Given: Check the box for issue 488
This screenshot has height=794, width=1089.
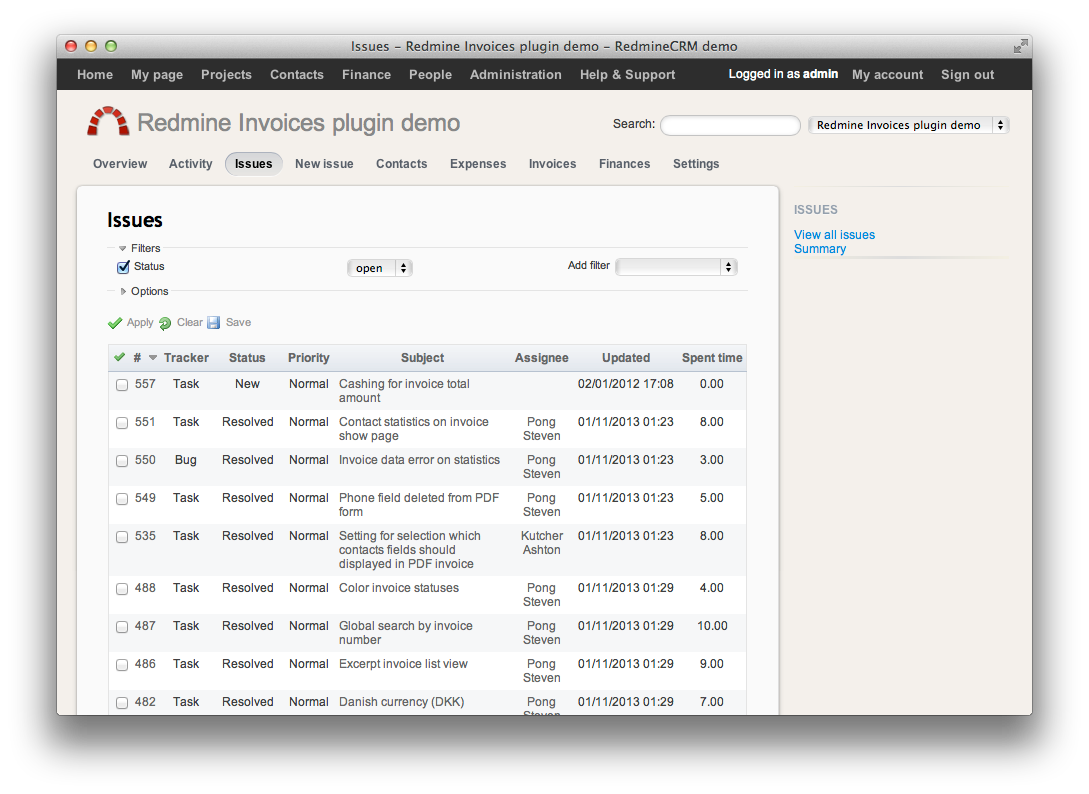Looking at the screenshot, I should (122, 589).
